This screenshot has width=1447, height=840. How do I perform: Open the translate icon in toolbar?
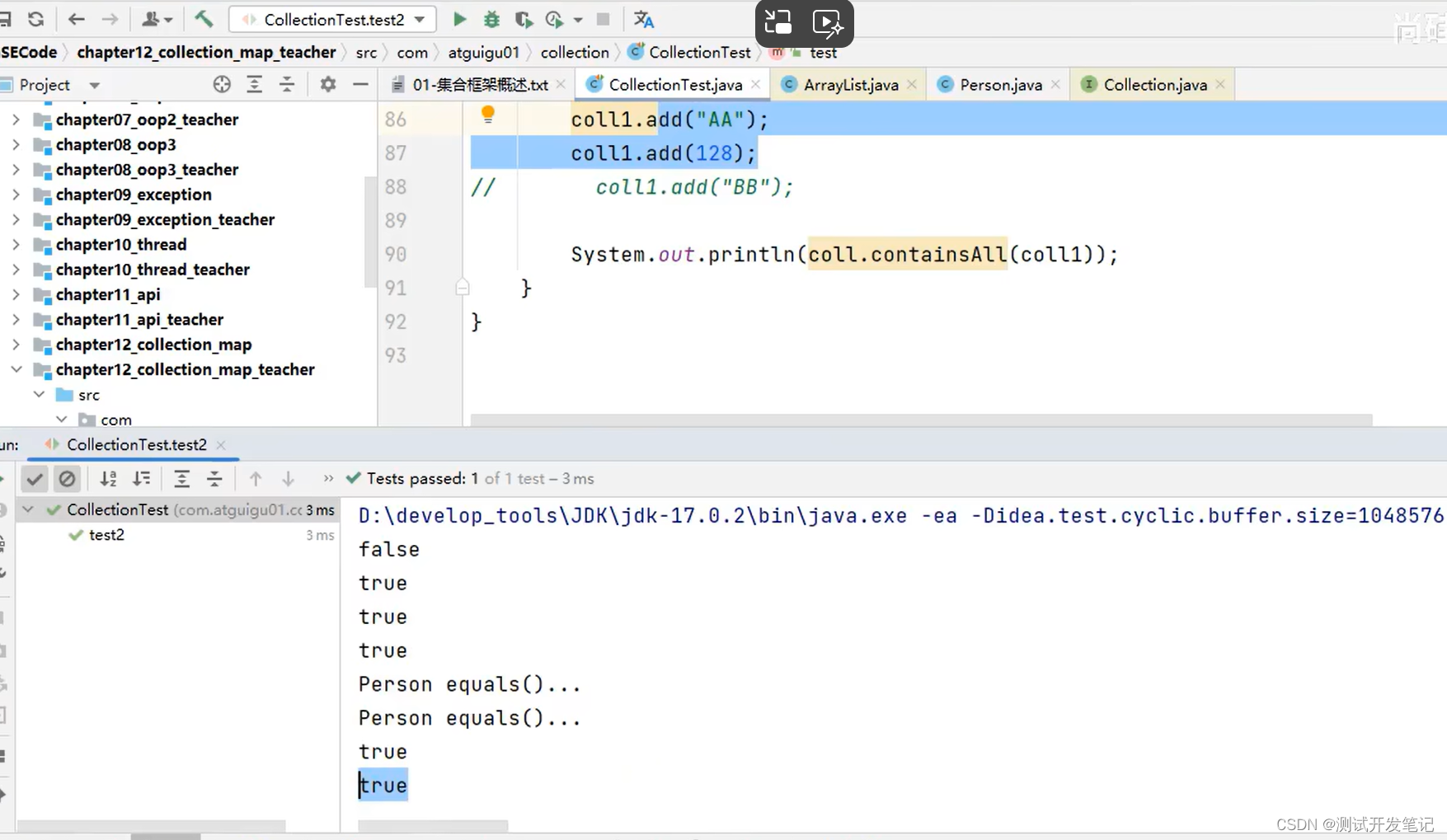point(643,19)
